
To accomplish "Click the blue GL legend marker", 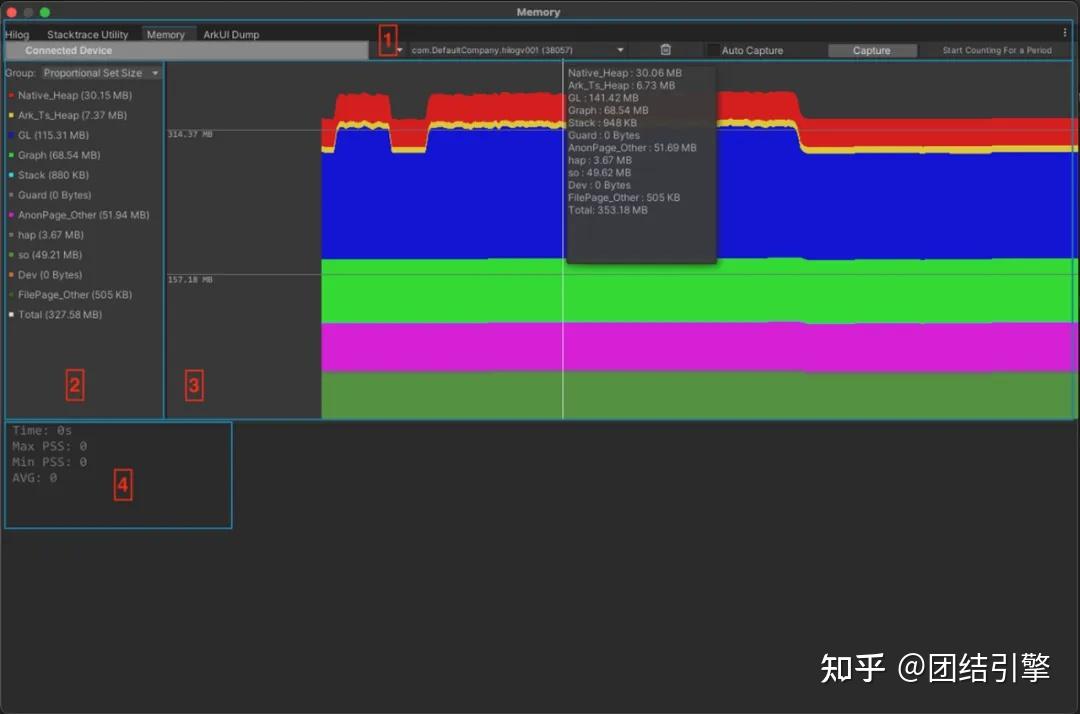I will (x=12, y=135).
